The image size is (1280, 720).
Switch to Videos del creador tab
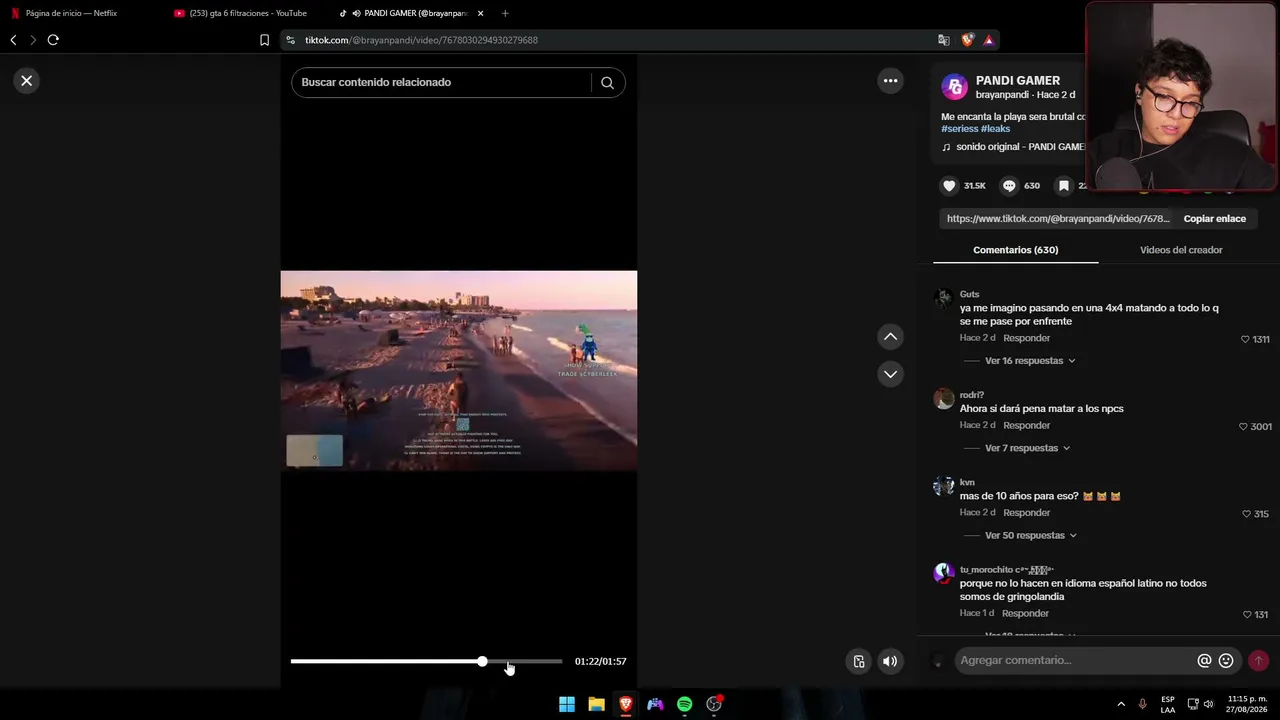1181,250
